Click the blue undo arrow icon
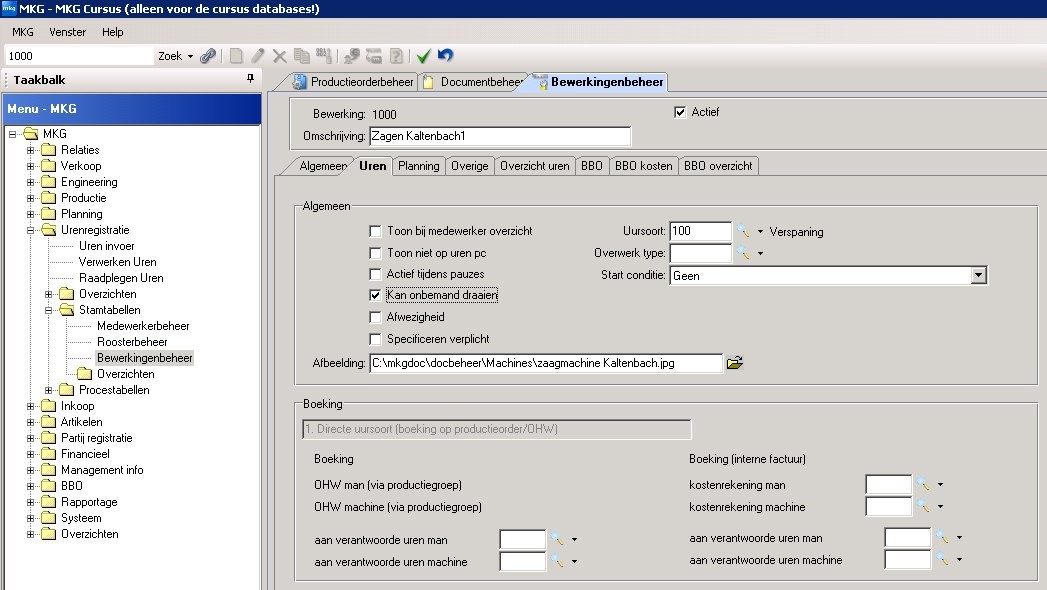This screenshot has width=1047, height=590. coord(445,55)
